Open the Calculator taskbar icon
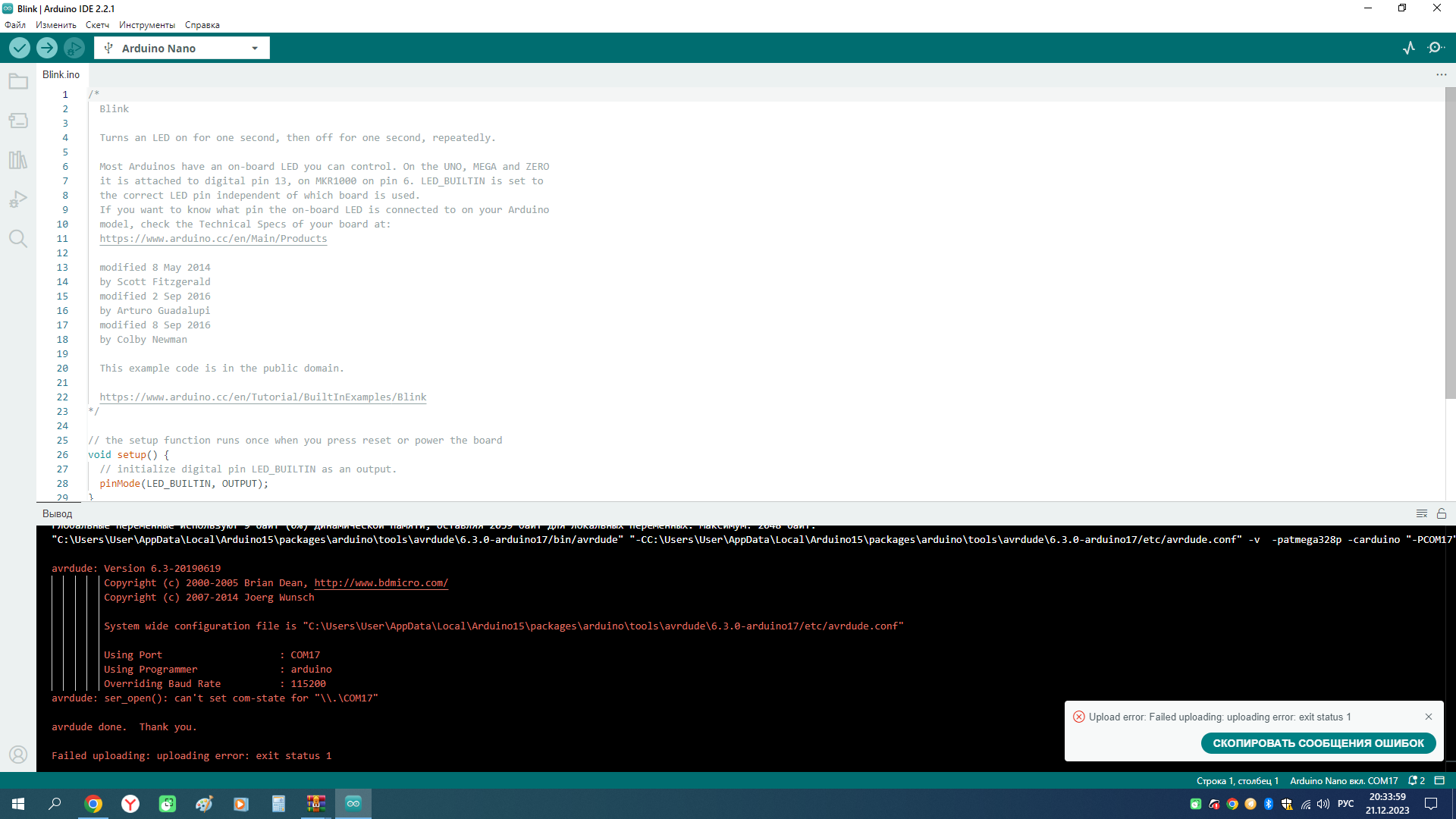The image size is (1456, 819). point(279,804)
